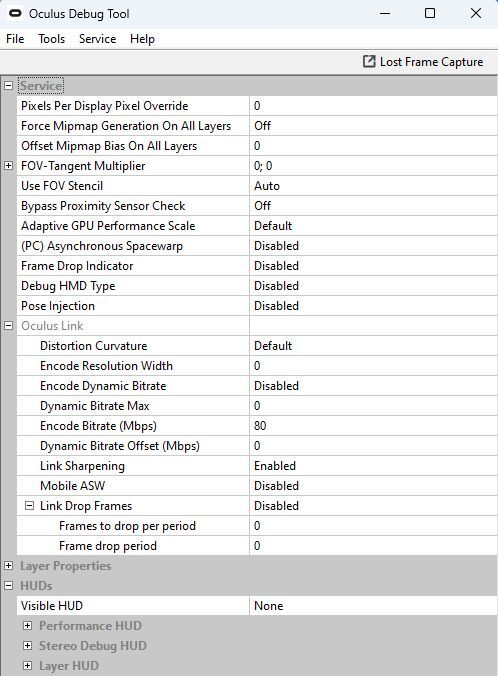Image resolution: width=498 pixels, height=676 pixels.
Task: Toggle the (PC) Asynchronous Spacewarp Disabled value
Action: click(373, 246)
